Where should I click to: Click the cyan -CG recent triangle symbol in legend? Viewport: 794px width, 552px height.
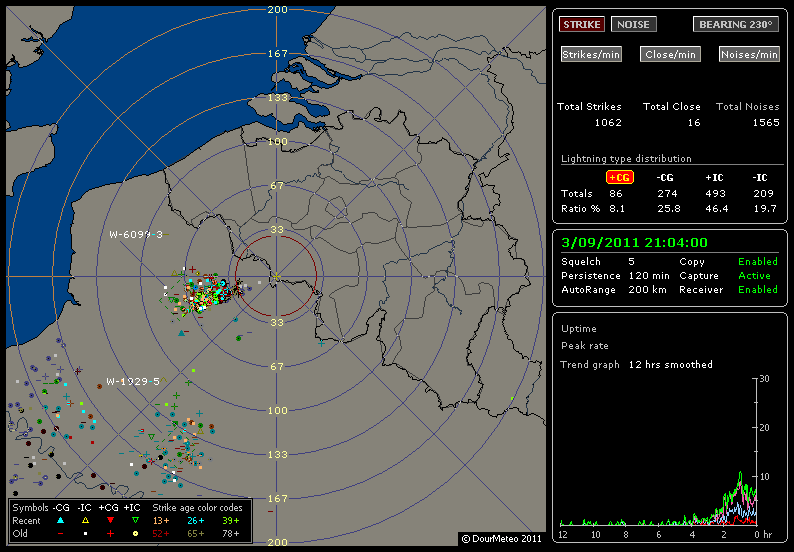(61, 521)
